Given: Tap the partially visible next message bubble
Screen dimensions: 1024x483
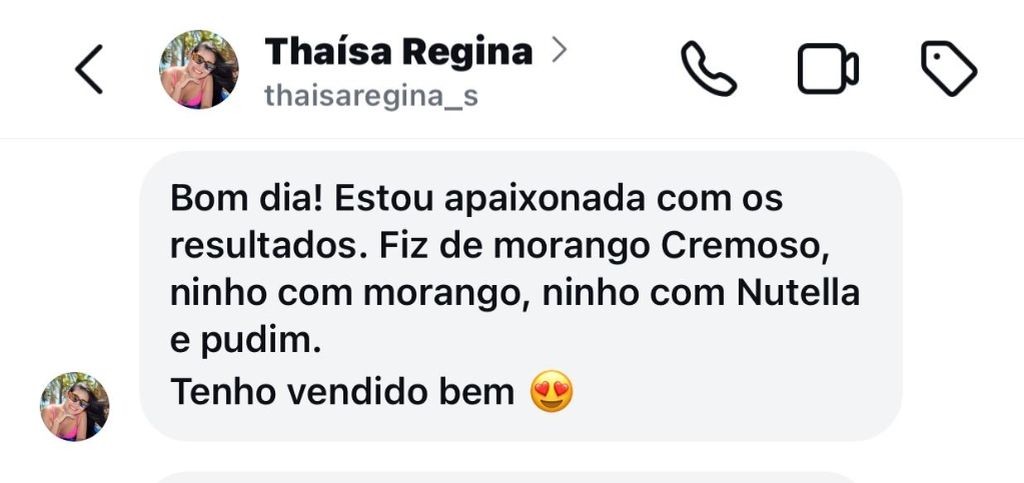Looking at the screenshot, I should pyautogui.click(x=520, y=477).
